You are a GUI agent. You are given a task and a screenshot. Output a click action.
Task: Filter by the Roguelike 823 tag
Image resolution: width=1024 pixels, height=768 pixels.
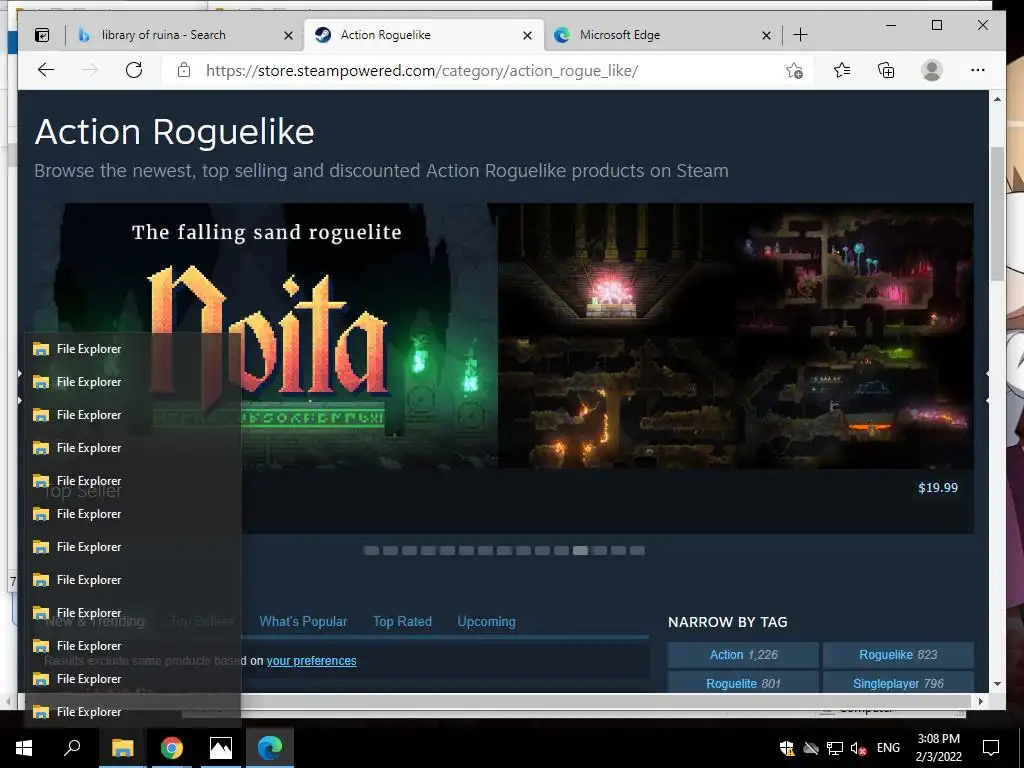[x=898, y=654]
